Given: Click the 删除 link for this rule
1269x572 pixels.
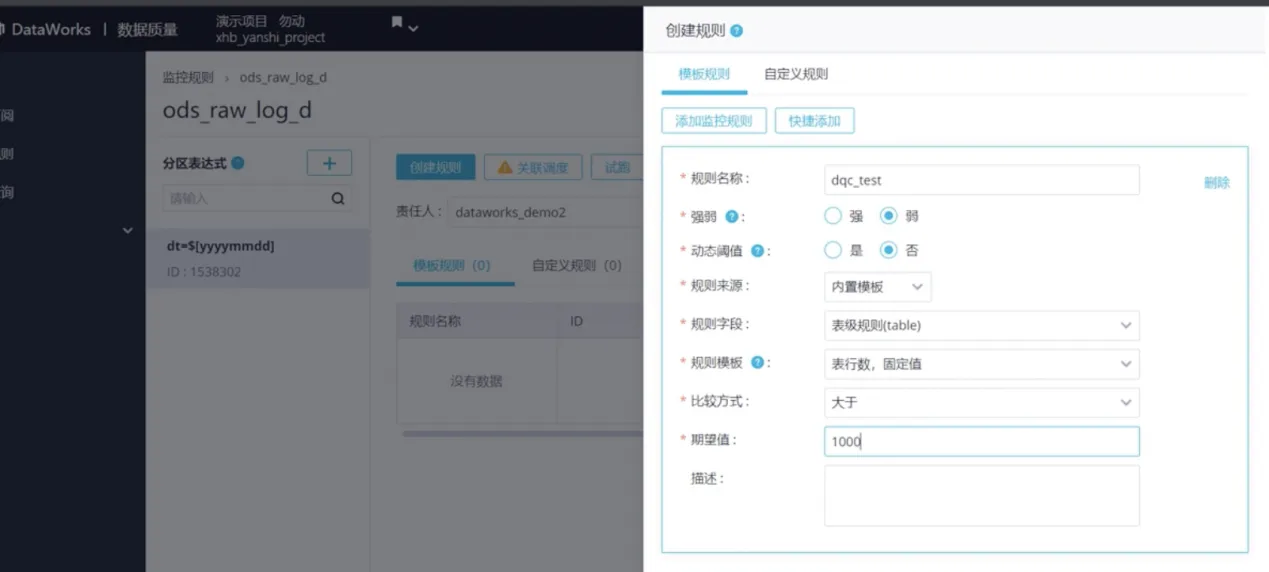Looking at the screenshot, I should (x=1217, y=183).
